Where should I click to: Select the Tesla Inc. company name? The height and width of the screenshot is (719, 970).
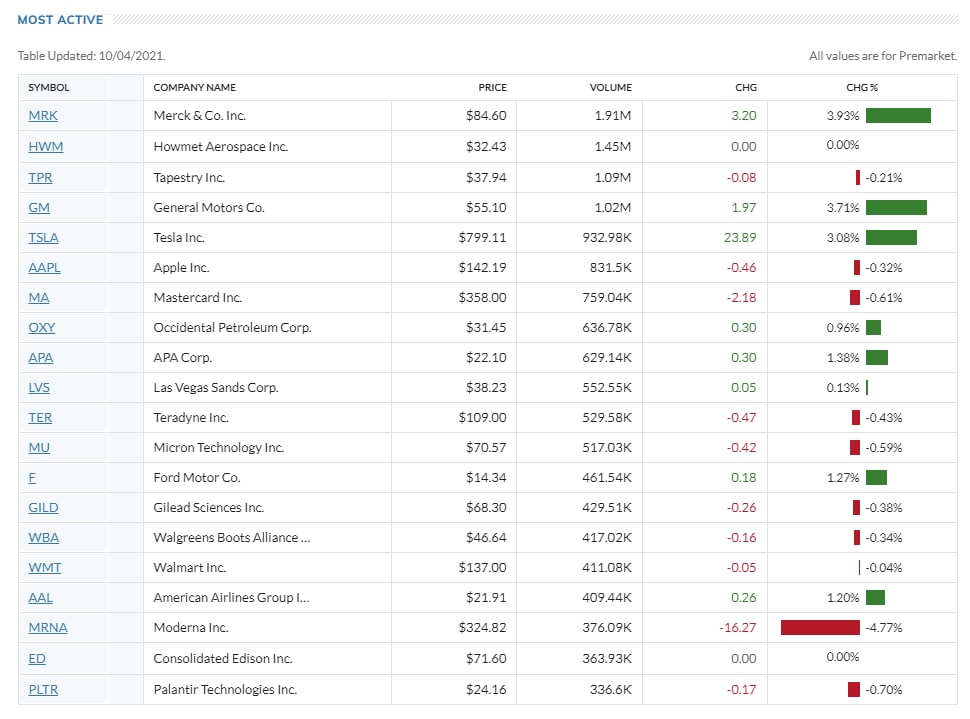(x=179, y=238)
